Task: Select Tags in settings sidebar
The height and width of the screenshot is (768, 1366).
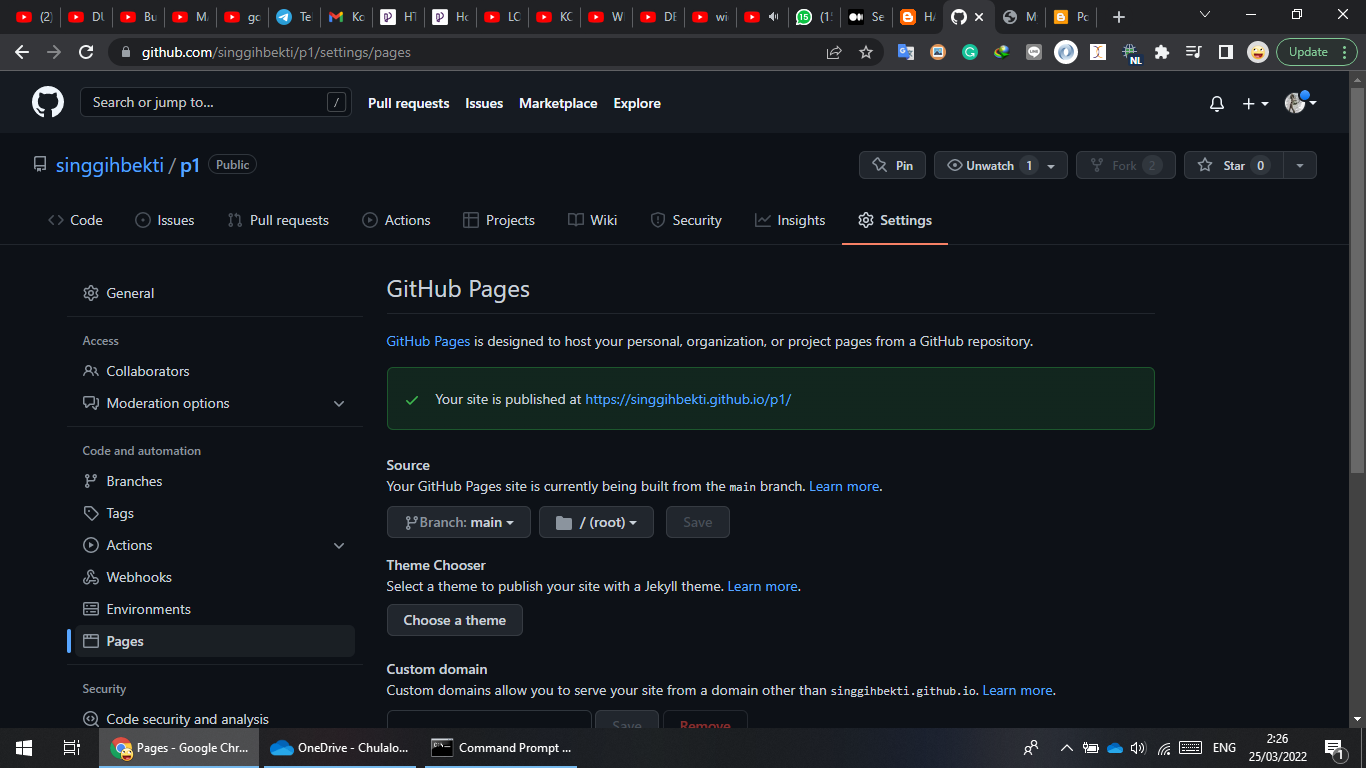Action: 215,513
